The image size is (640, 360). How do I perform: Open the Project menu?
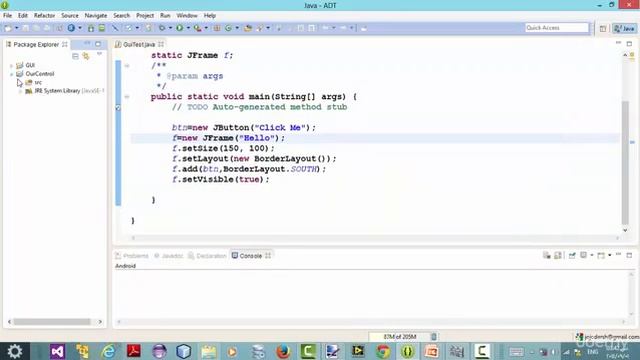pyautogui.click(x=145, y=16)
